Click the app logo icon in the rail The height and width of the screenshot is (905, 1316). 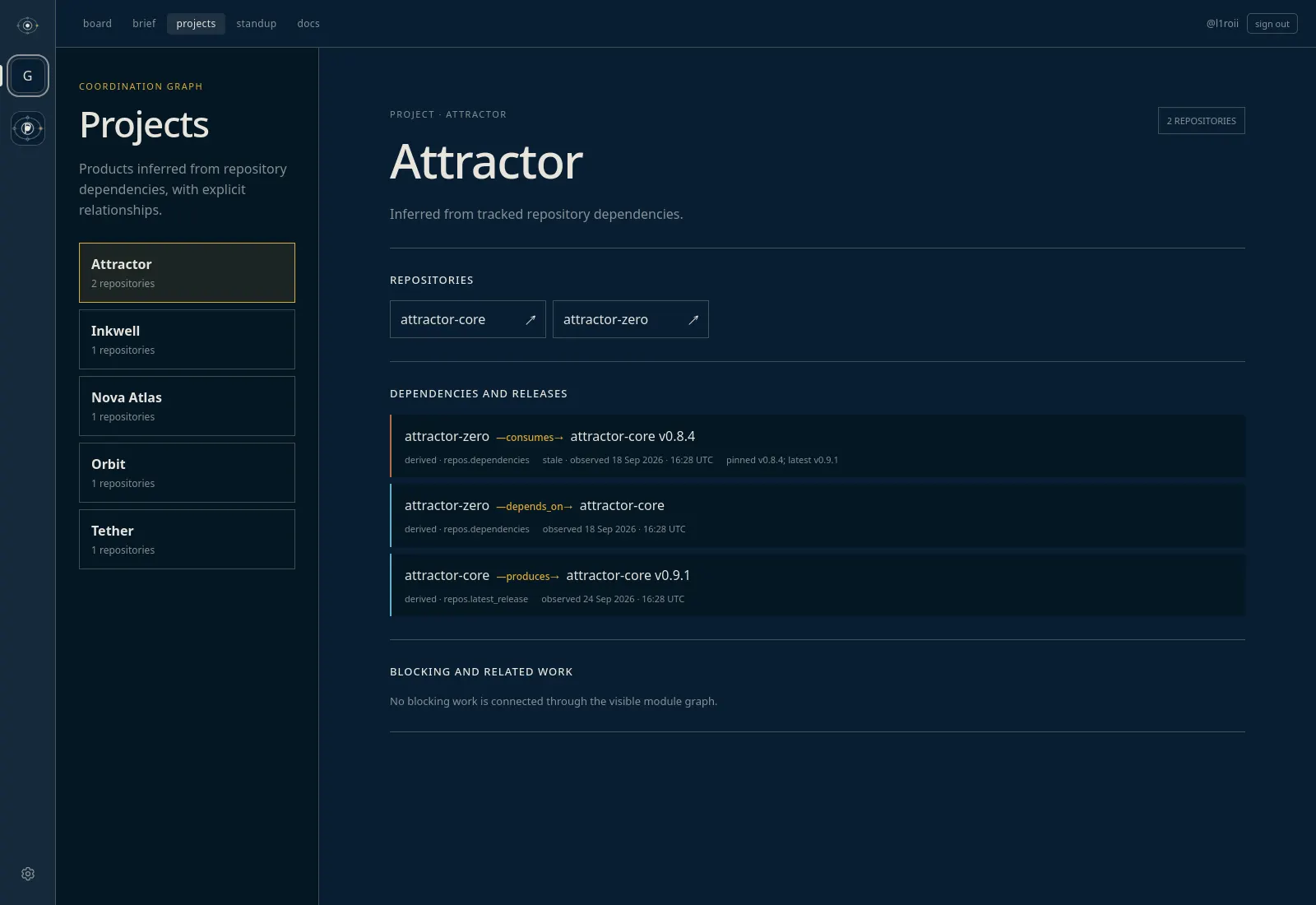pyautogui.click(x=27, y=26)
